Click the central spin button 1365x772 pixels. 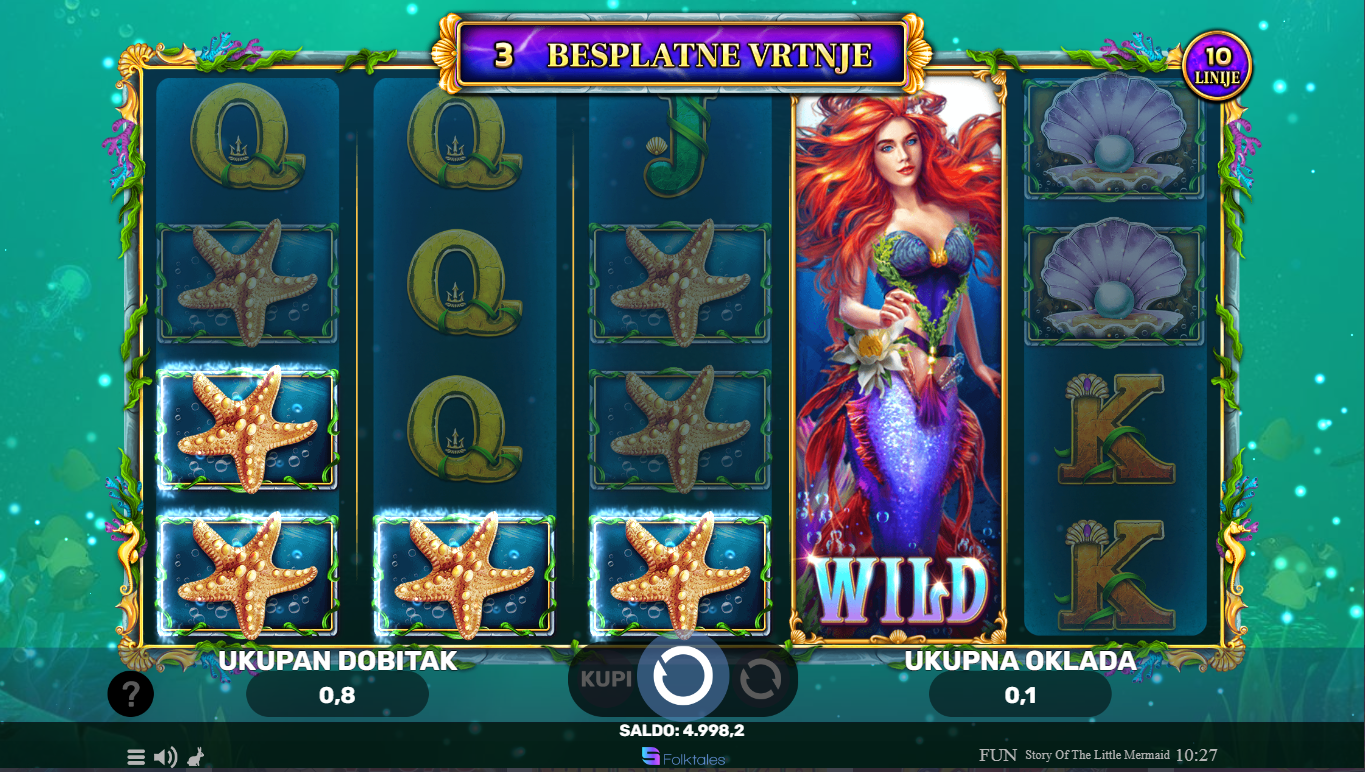(683, 676)
